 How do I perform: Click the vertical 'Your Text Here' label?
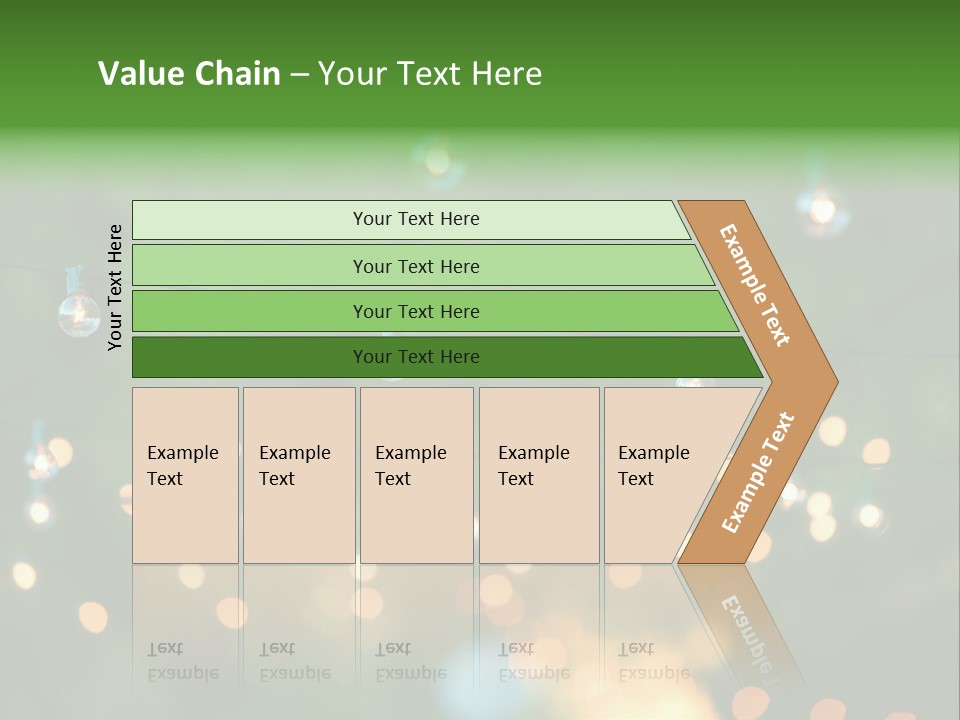pyautogui.click(x=115, y=287)
